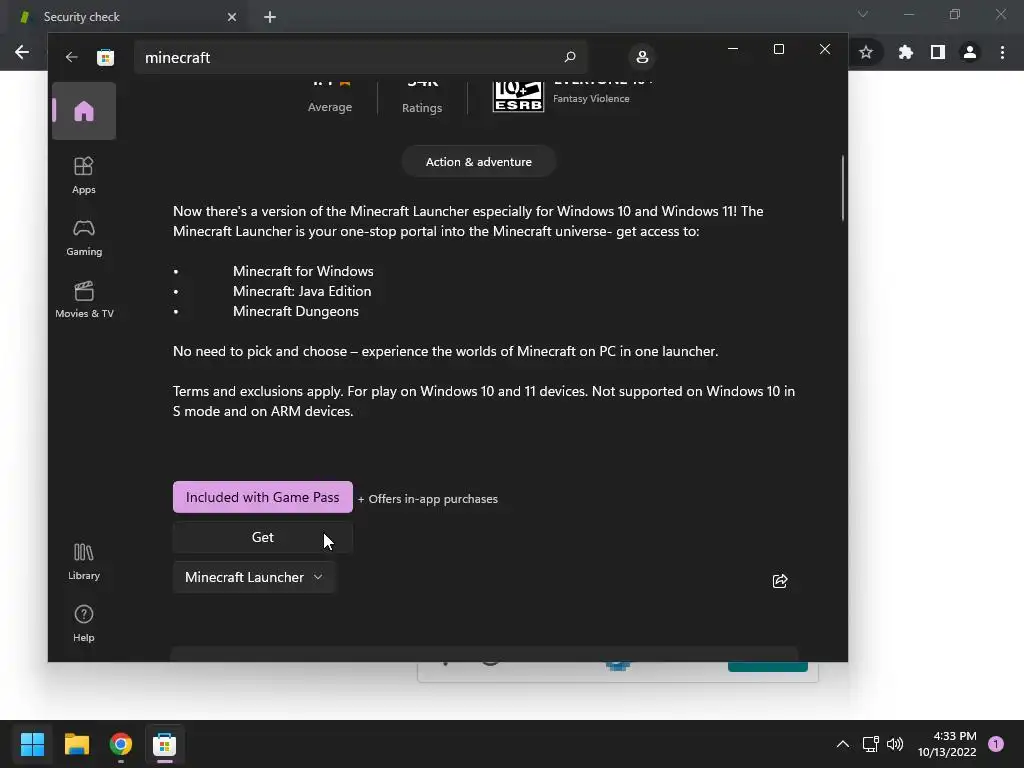Image resolution: width=1024 pixels, height=768 pixels.
Task: Click the ESRB rating badge
Action: coord(518,97)
